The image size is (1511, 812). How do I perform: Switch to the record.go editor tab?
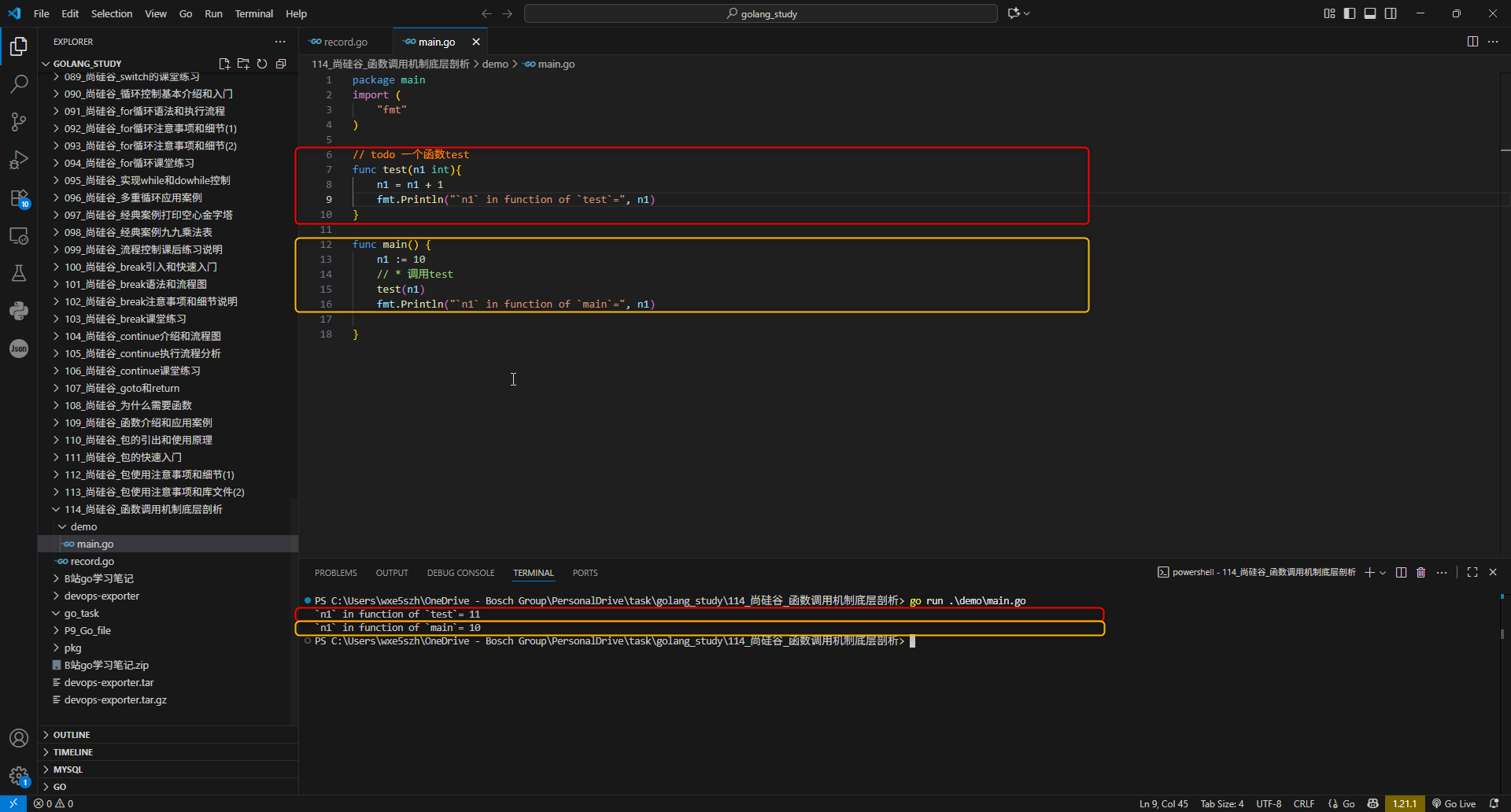coord(345,42)
